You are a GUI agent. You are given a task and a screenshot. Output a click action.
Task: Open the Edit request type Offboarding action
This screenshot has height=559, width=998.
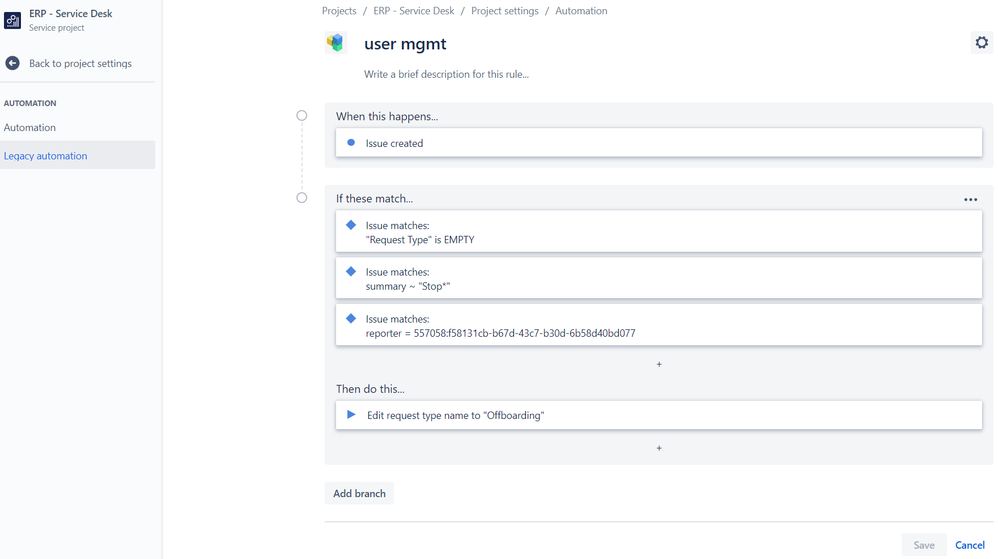point(659,414)
